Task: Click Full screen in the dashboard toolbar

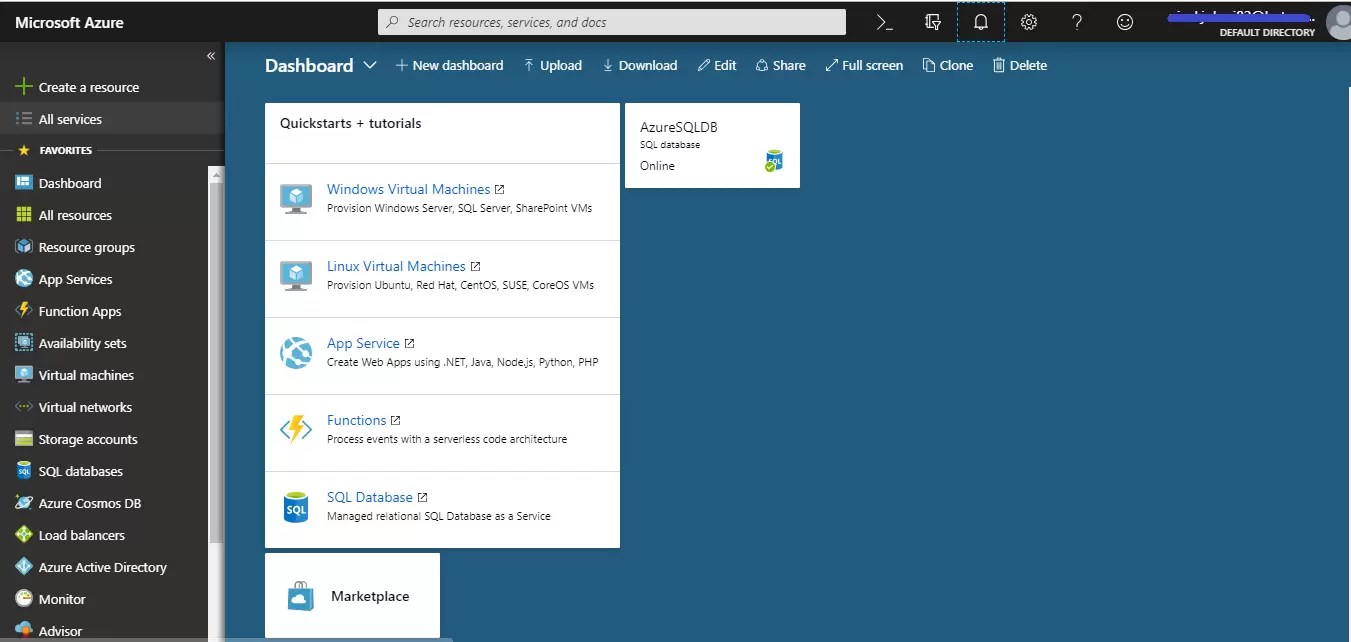Action: coord(864,65)
